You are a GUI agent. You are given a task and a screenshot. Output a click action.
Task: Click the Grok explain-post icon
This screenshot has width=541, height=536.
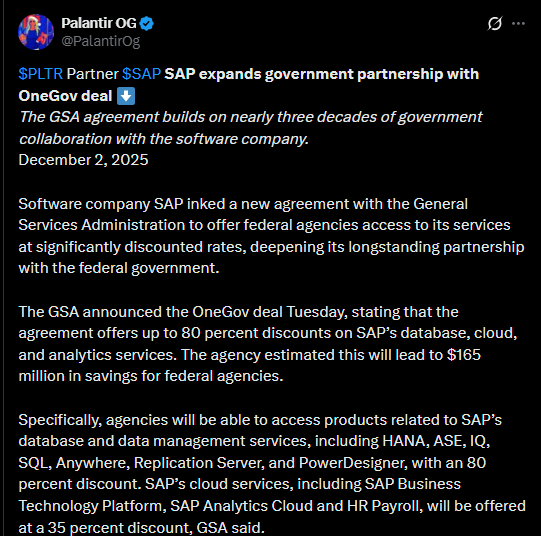pos(494,23)
